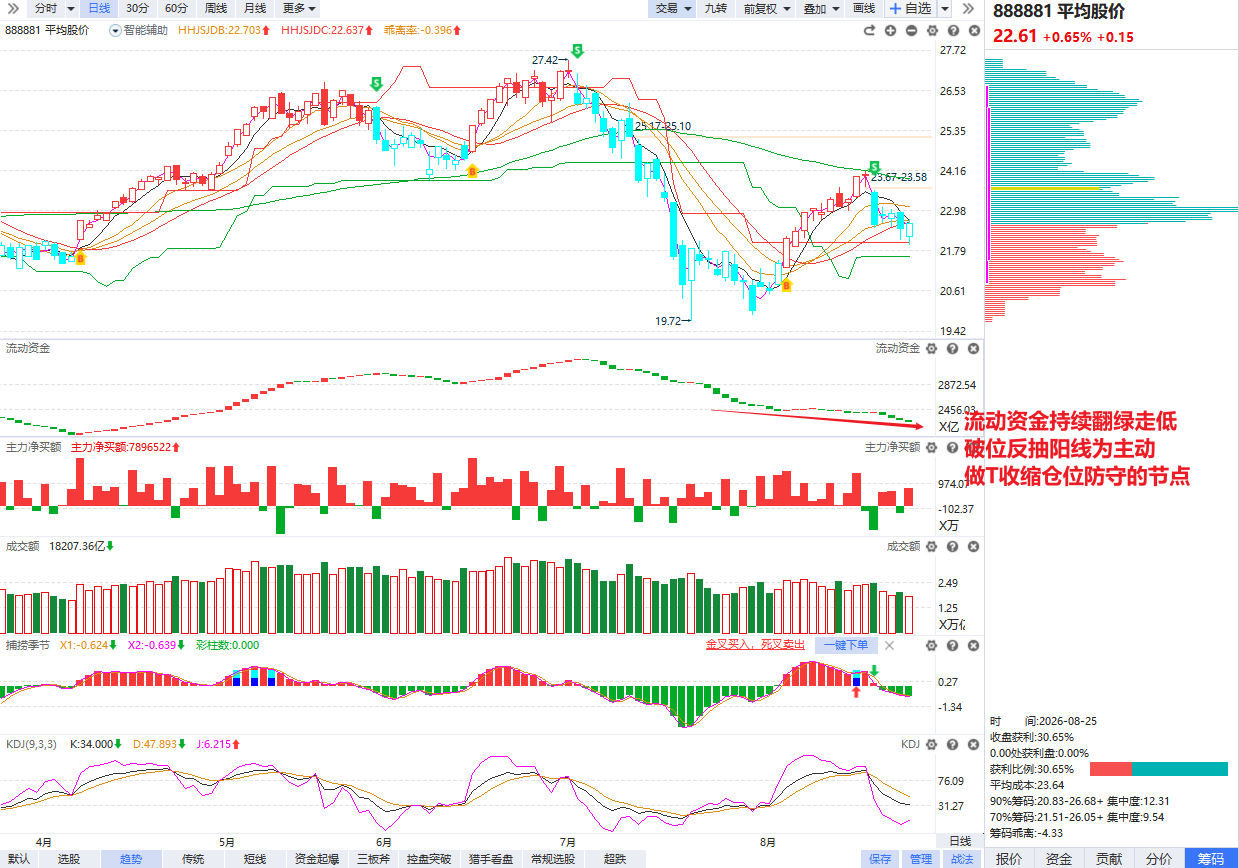1239x868 pixels.
Task: Click the main chart refresh arrow icon
Action: coord(869,31)
